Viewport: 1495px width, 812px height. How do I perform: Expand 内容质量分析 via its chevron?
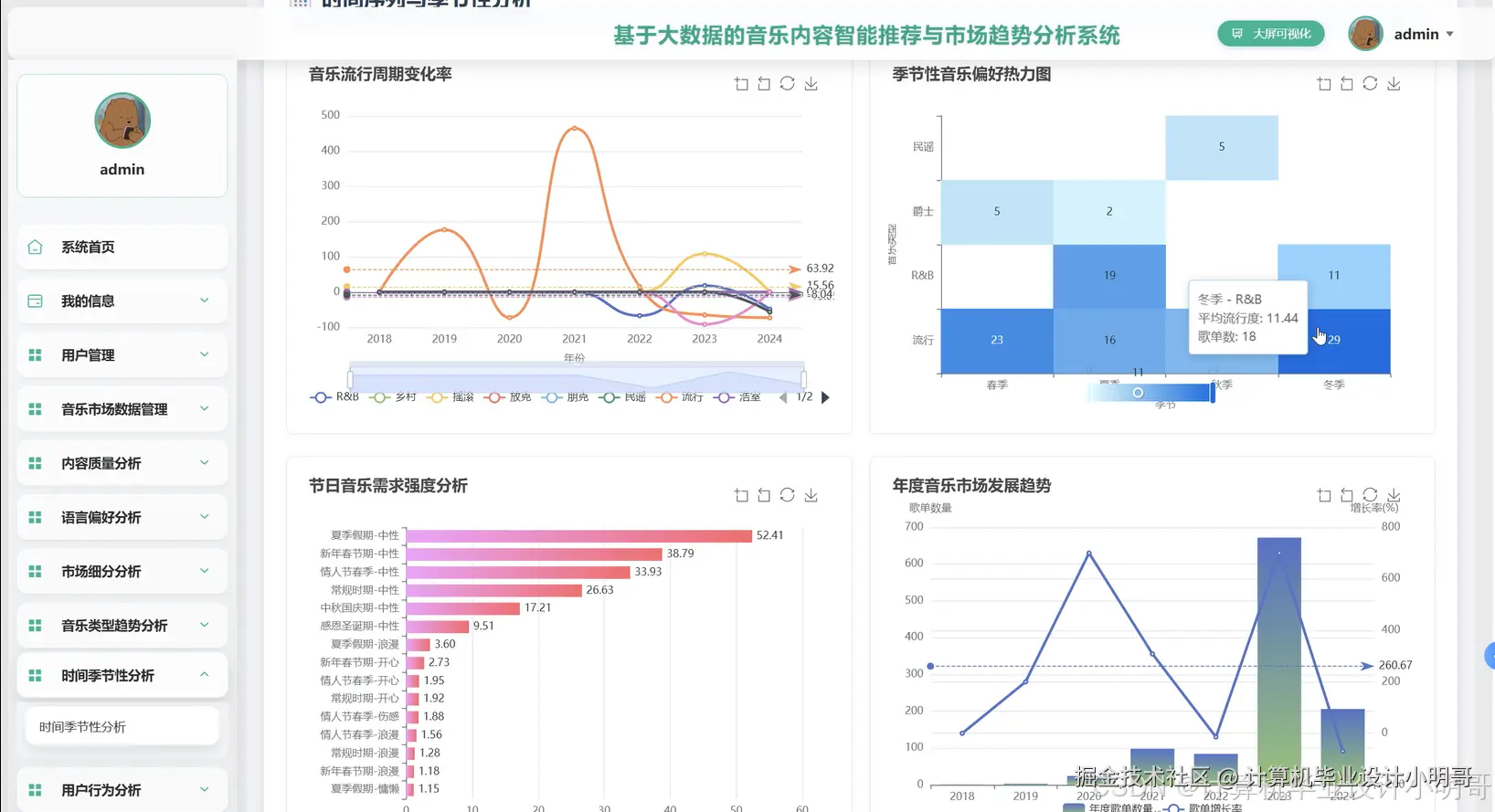(x=205, y=462)
